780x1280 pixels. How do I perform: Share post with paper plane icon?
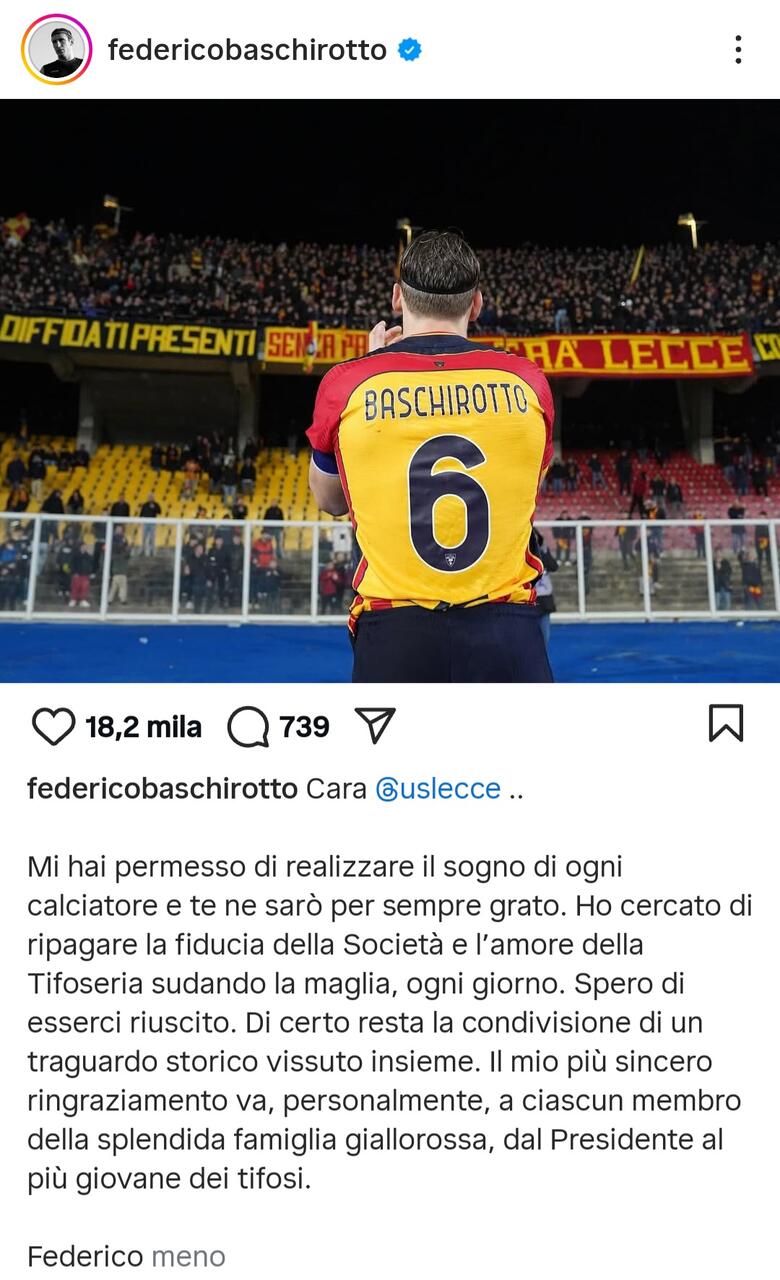[375, 725]
